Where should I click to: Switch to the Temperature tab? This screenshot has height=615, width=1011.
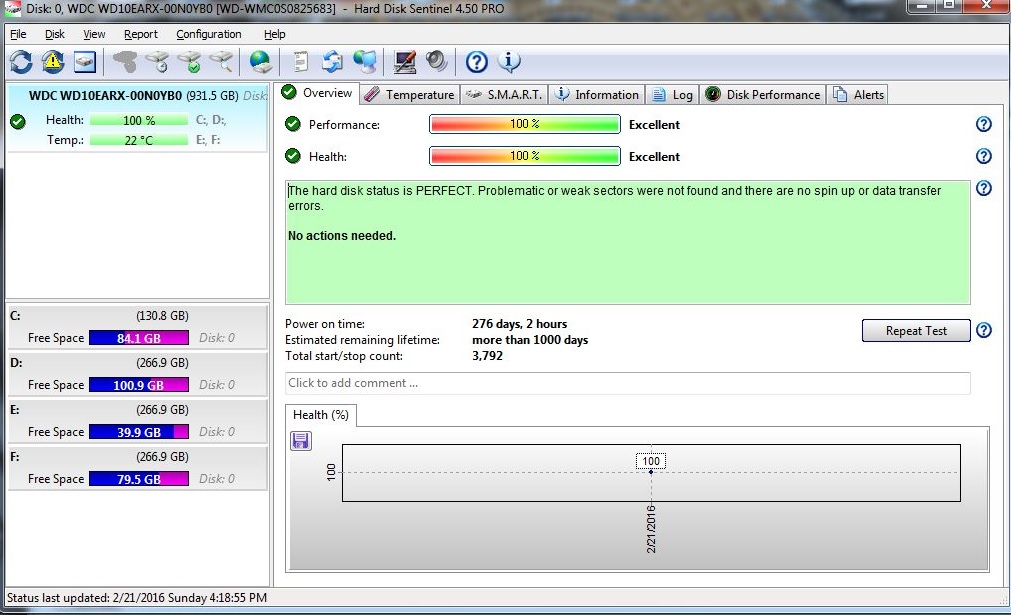coord(409,95)
